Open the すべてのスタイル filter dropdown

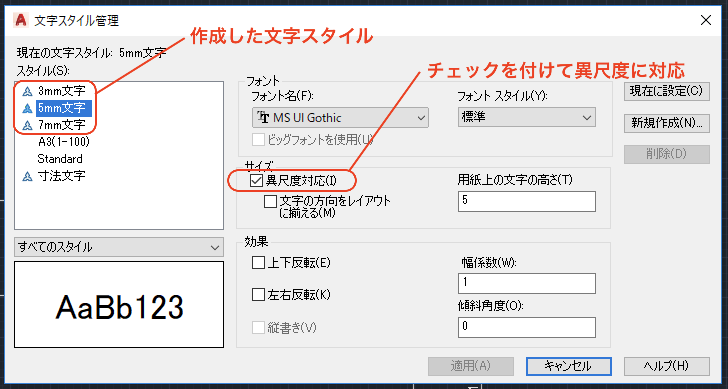pyautogui.click(x=119, y=247)
